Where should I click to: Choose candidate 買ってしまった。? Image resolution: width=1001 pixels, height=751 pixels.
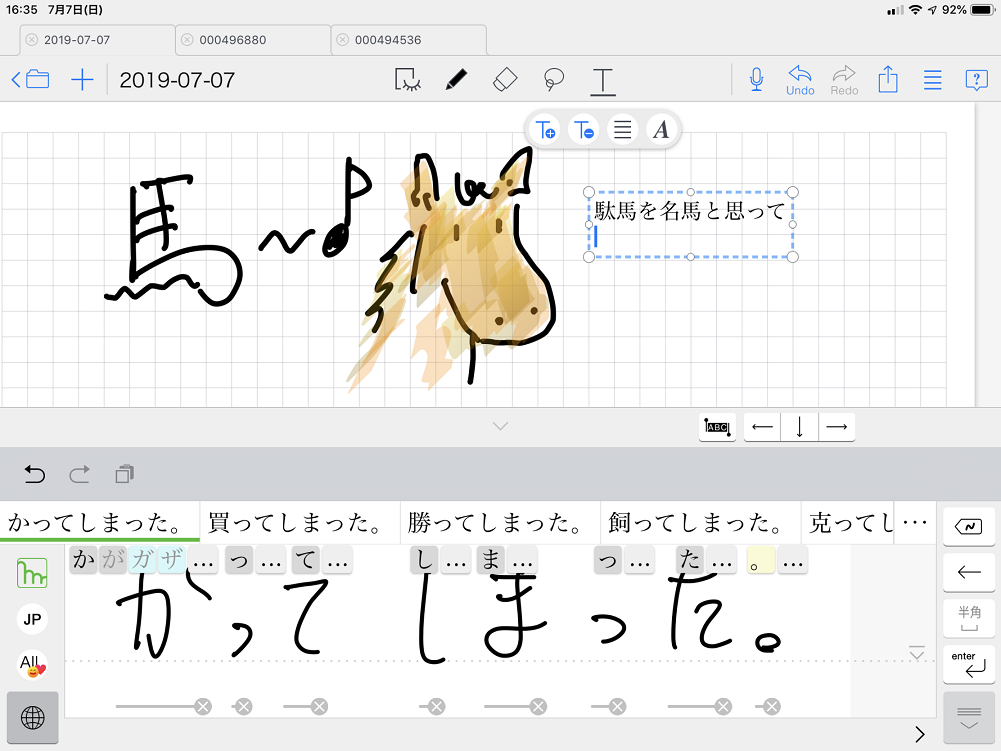[x=299, y=523]
